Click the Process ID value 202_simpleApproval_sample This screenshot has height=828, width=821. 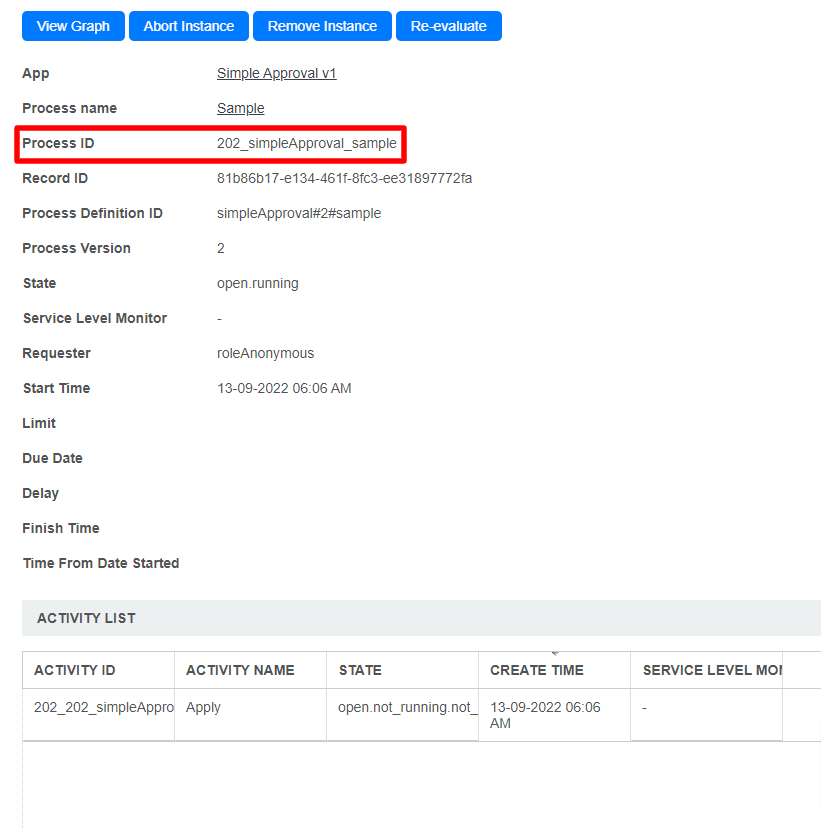tap(306, 144)
